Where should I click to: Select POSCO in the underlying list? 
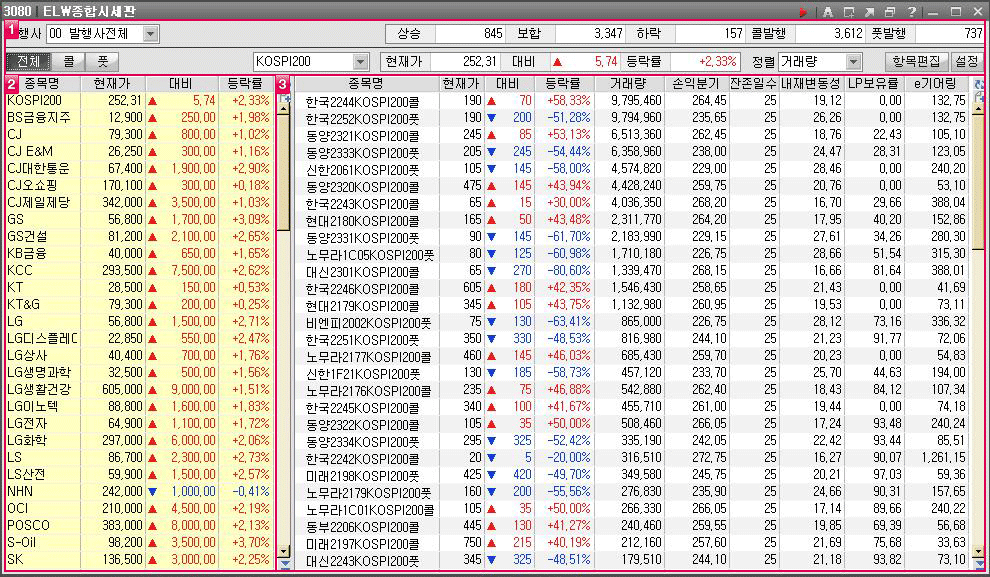[x=139, y=525]
